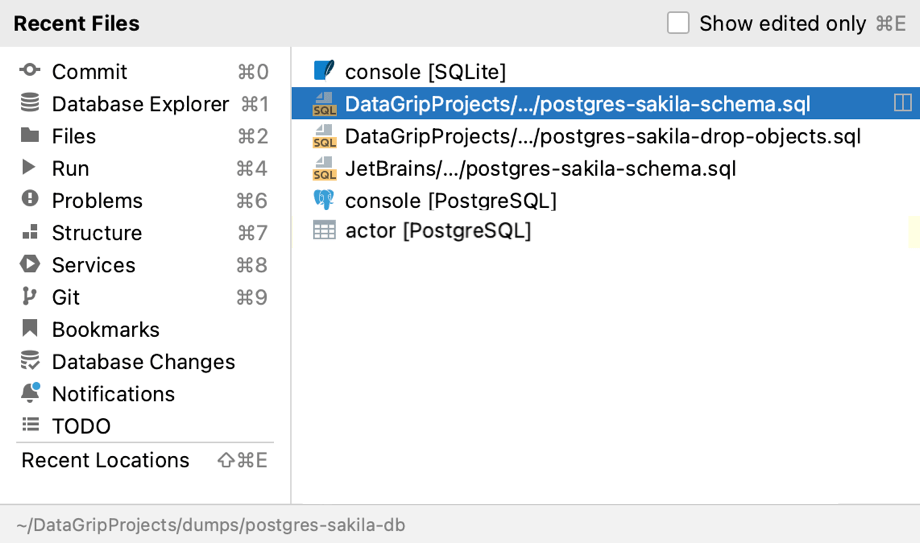Open Structure via its blocks icon
Viewport: 920px width, 543px height.
point(30,232)
